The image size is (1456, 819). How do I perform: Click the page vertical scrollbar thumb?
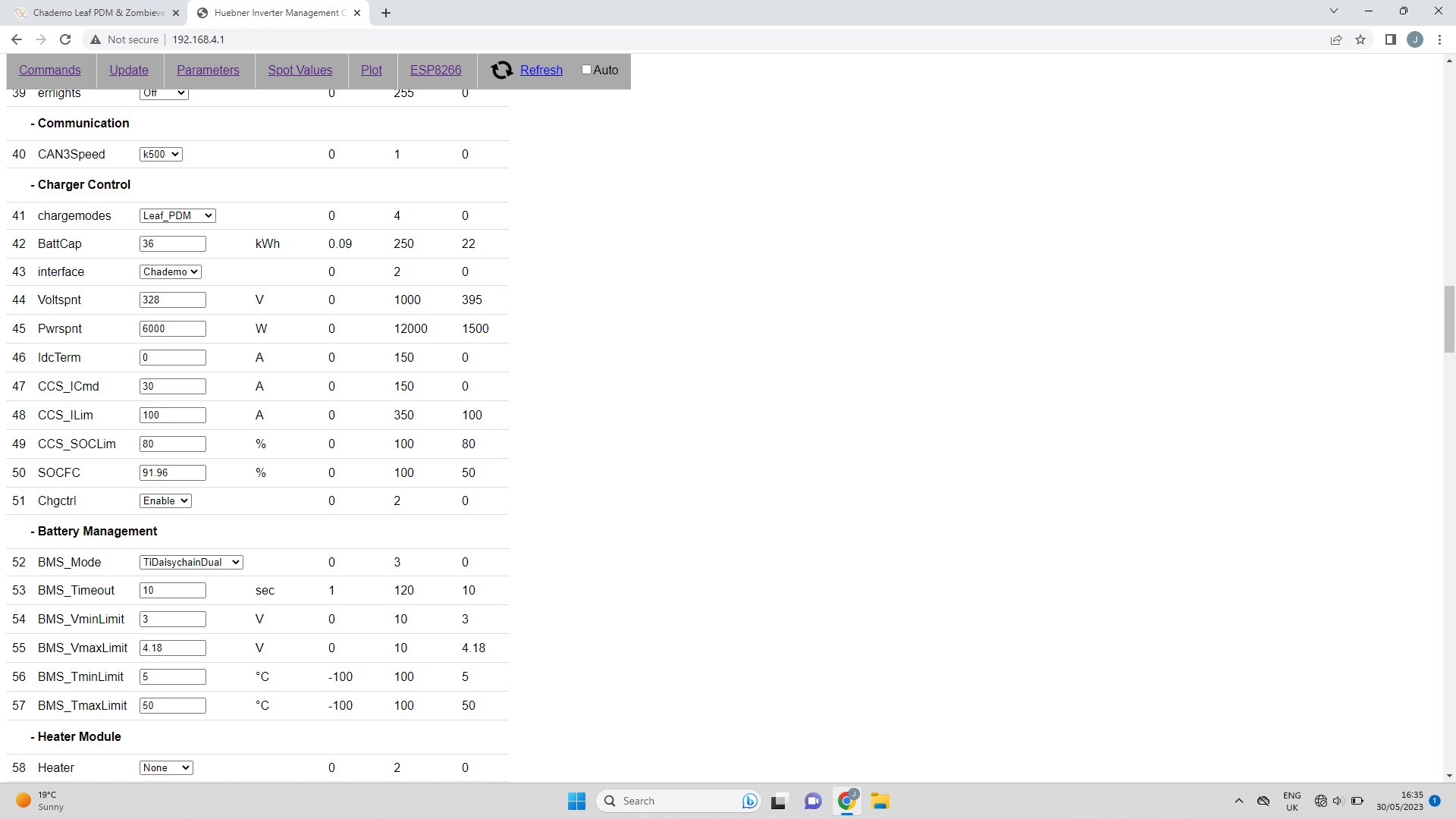(1449, 318)
